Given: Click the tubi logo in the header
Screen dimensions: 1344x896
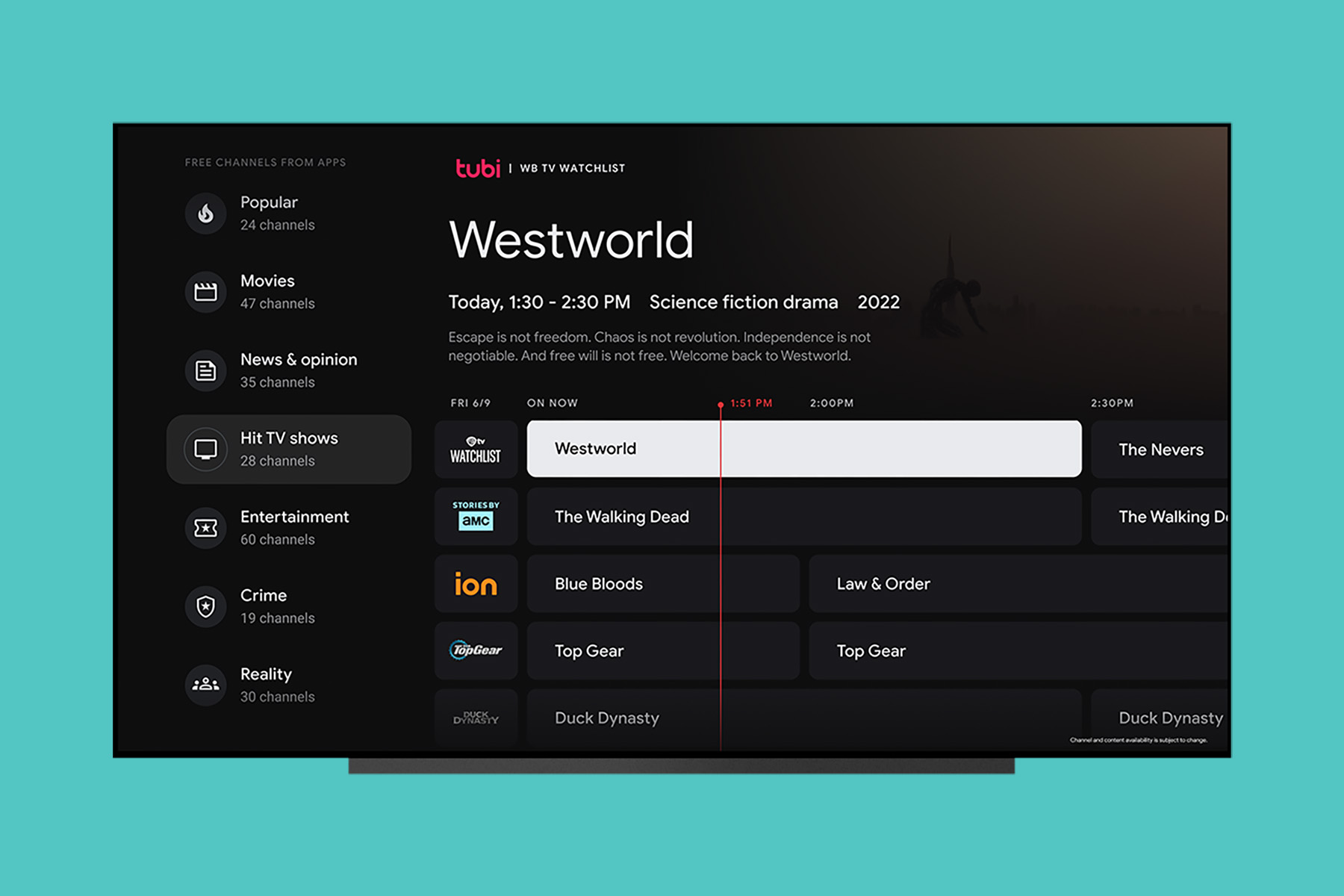Looking at the screenshot, I should pos(479,169).
